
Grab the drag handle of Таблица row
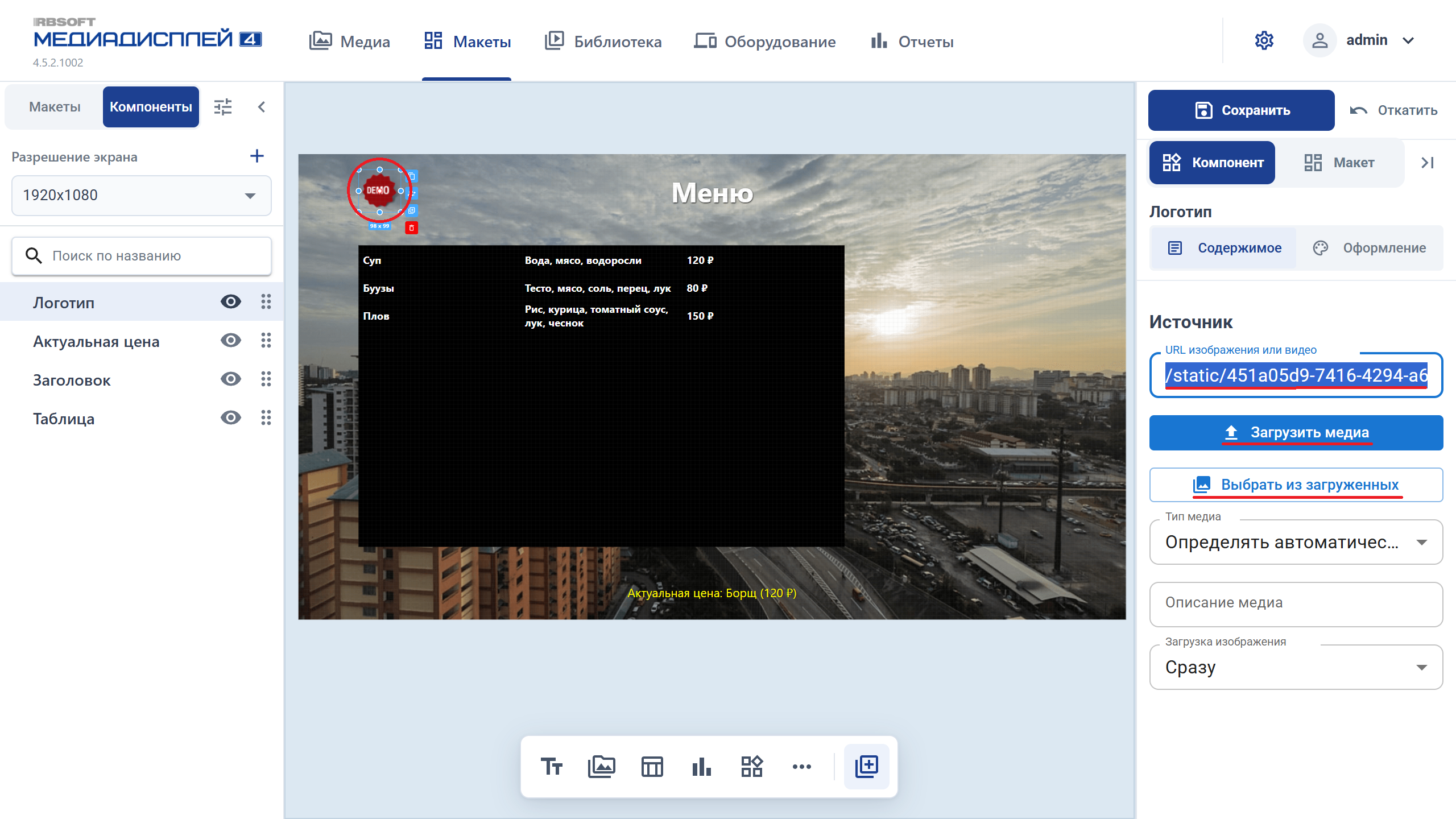(266, 417)
